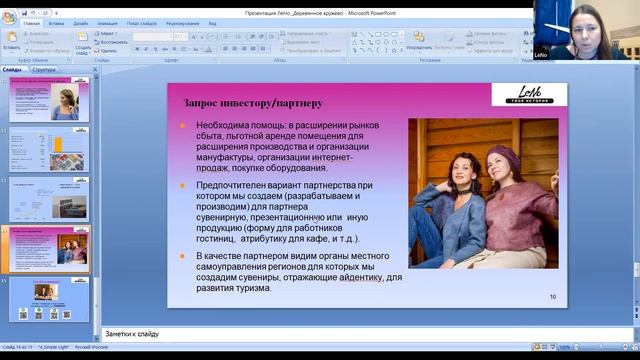Click Преобразовать в SmartArt
This screenshot has height=360, width=640.
pos(311,51)
